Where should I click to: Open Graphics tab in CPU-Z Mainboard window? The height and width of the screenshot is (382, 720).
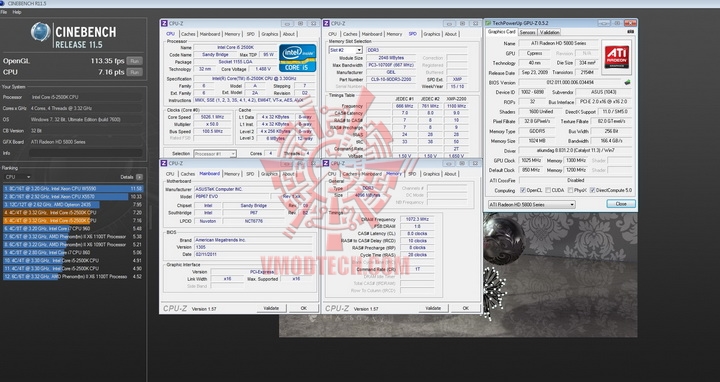click(x=269, y=174)
